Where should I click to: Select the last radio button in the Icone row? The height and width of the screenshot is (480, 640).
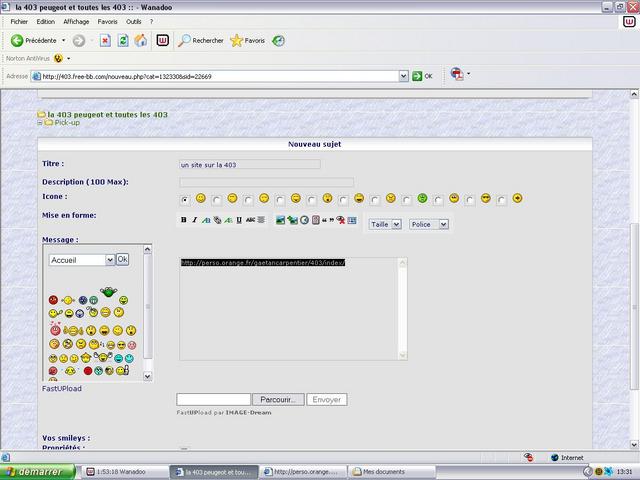(x=502, y=199)
